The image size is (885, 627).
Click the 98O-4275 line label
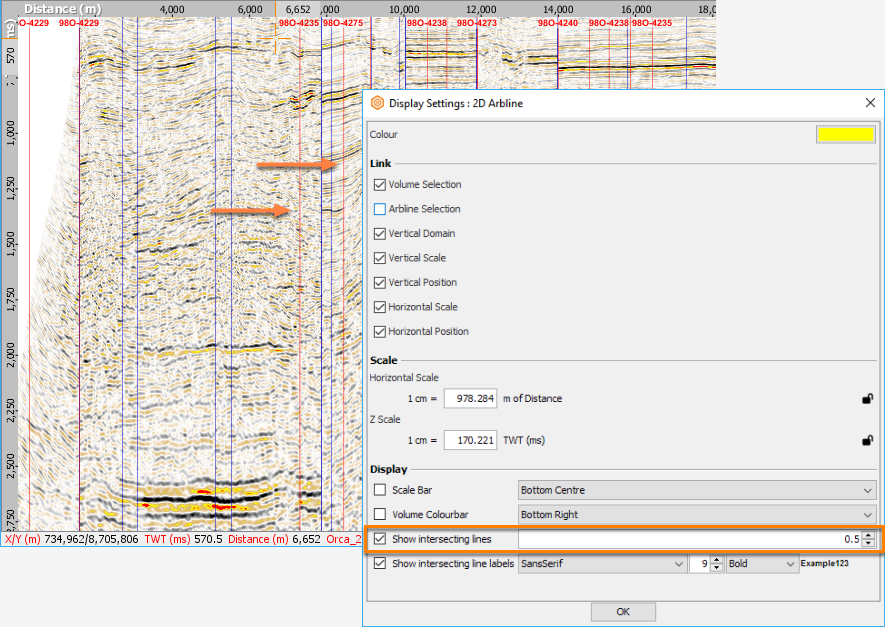[x=343, y=23]
